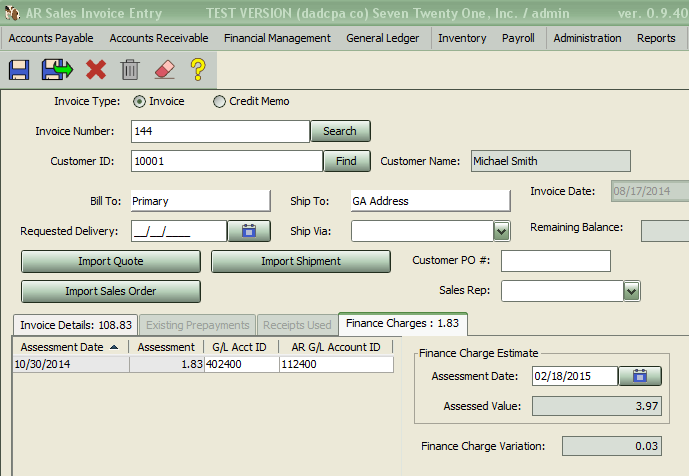689x476 pixels.
Task: Click the Ship To field
Action: click(431, 201)
